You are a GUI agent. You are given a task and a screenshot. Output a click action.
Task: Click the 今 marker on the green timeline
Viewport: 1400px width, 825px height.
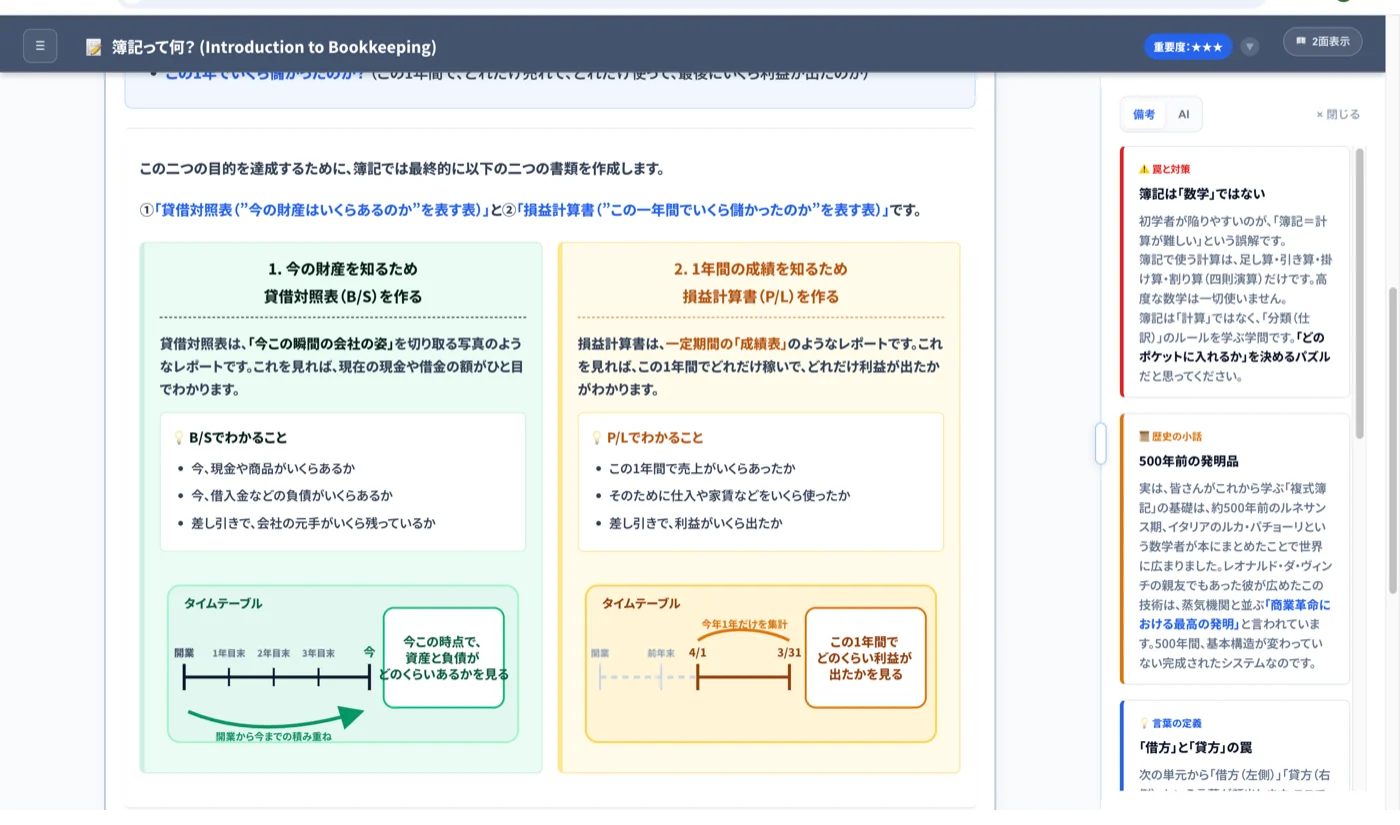coord(369,652)
